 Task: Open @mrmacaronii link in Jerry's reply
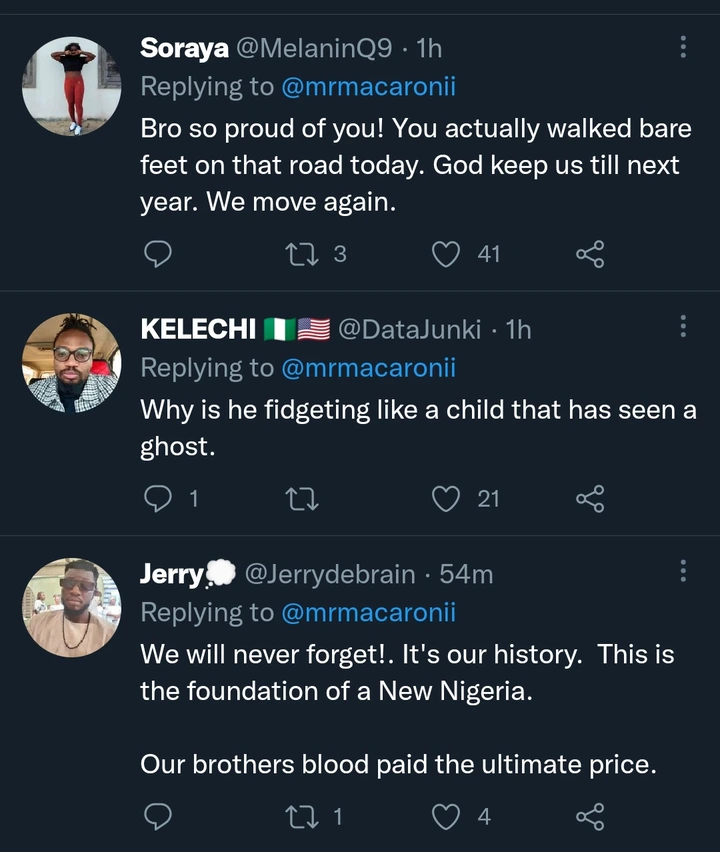[x=368, y=612]
